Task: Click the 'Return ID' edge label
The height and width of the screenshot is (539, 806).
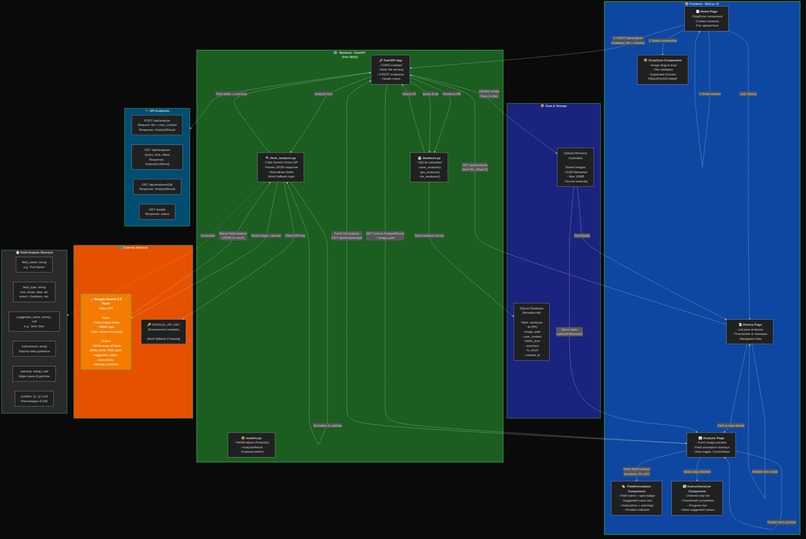Action: pos(409,94)
